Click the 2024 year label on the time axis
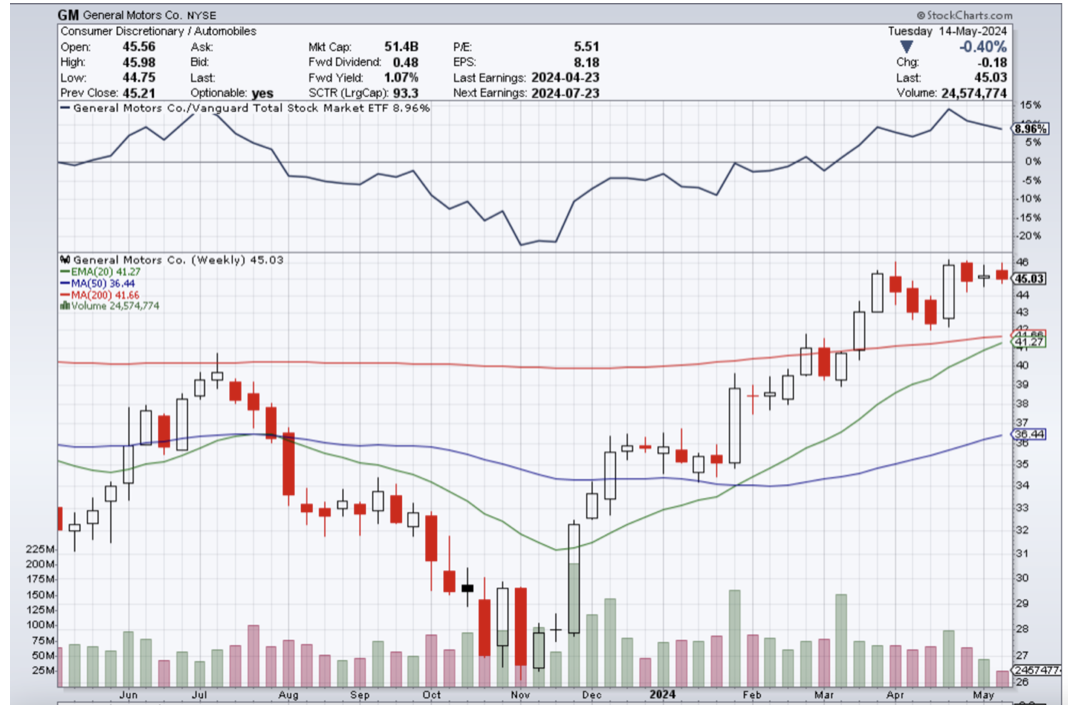Viewport: 1068px width, 714px height. coord(662,694)
